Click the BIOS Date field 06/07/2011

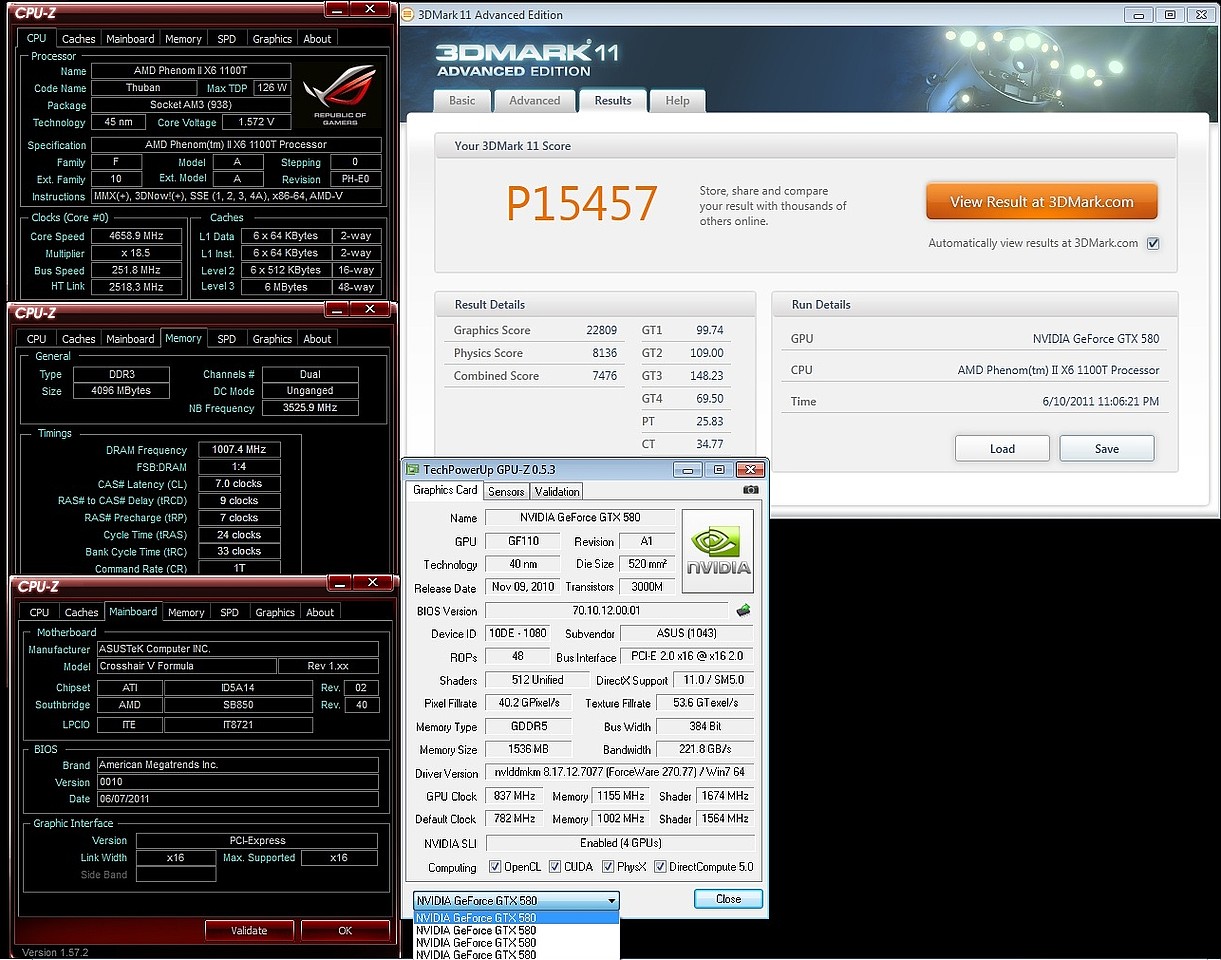pyautogui.click(x=237, y=799)
